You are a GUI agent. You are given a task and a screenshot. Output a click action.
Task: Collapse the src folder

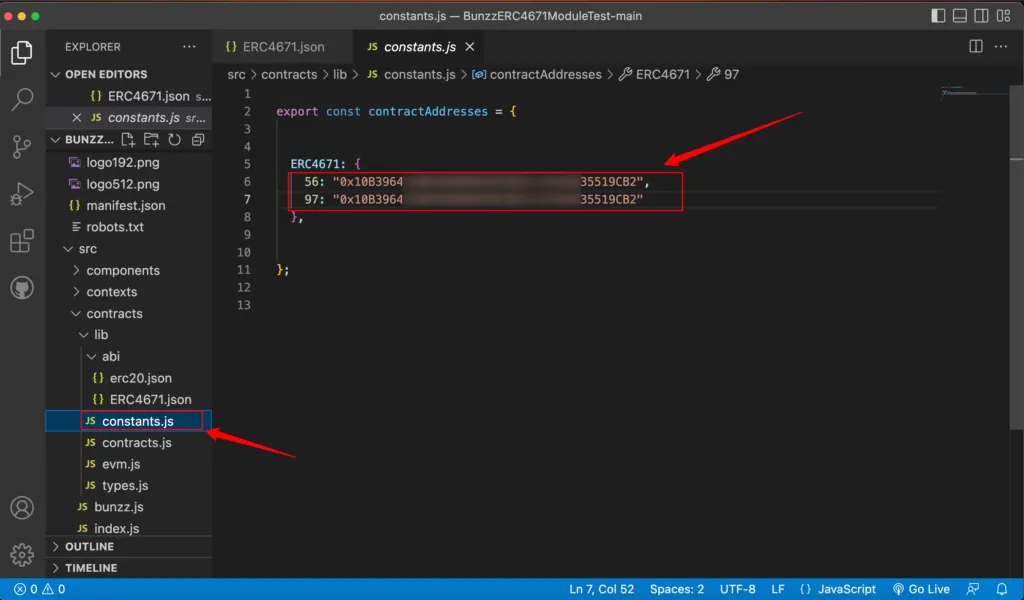click(x=87, y=249)
